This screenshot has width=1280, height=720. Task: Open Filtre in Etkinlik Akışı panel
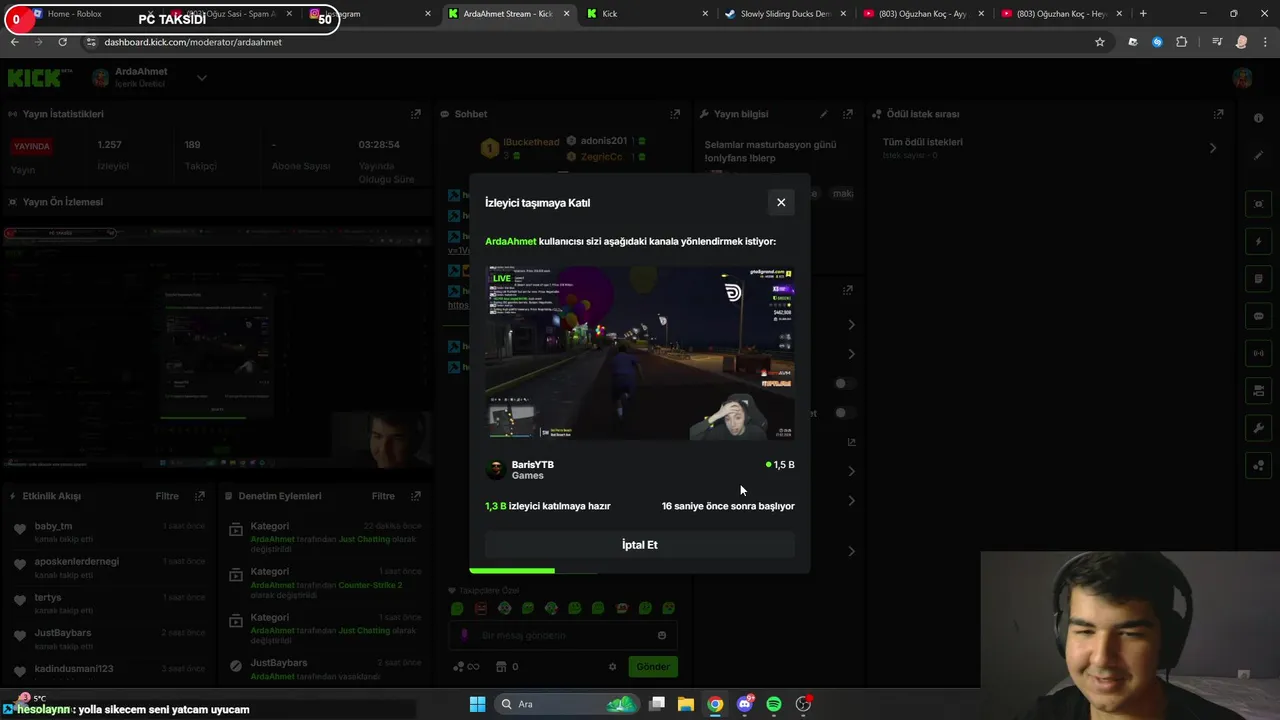tap(167, 496)
